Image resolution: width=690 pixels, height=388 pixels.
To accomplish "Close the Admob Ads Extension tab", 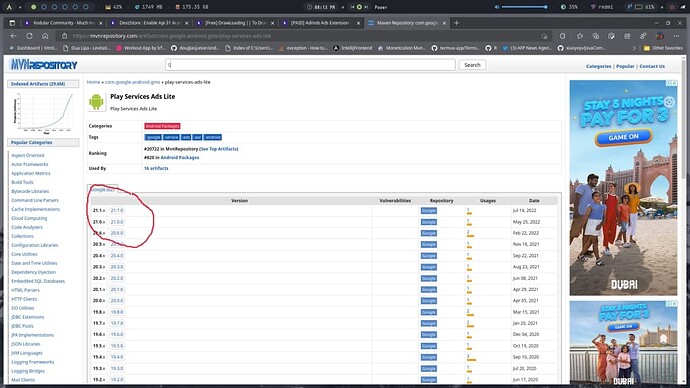I will pos(358,23).
